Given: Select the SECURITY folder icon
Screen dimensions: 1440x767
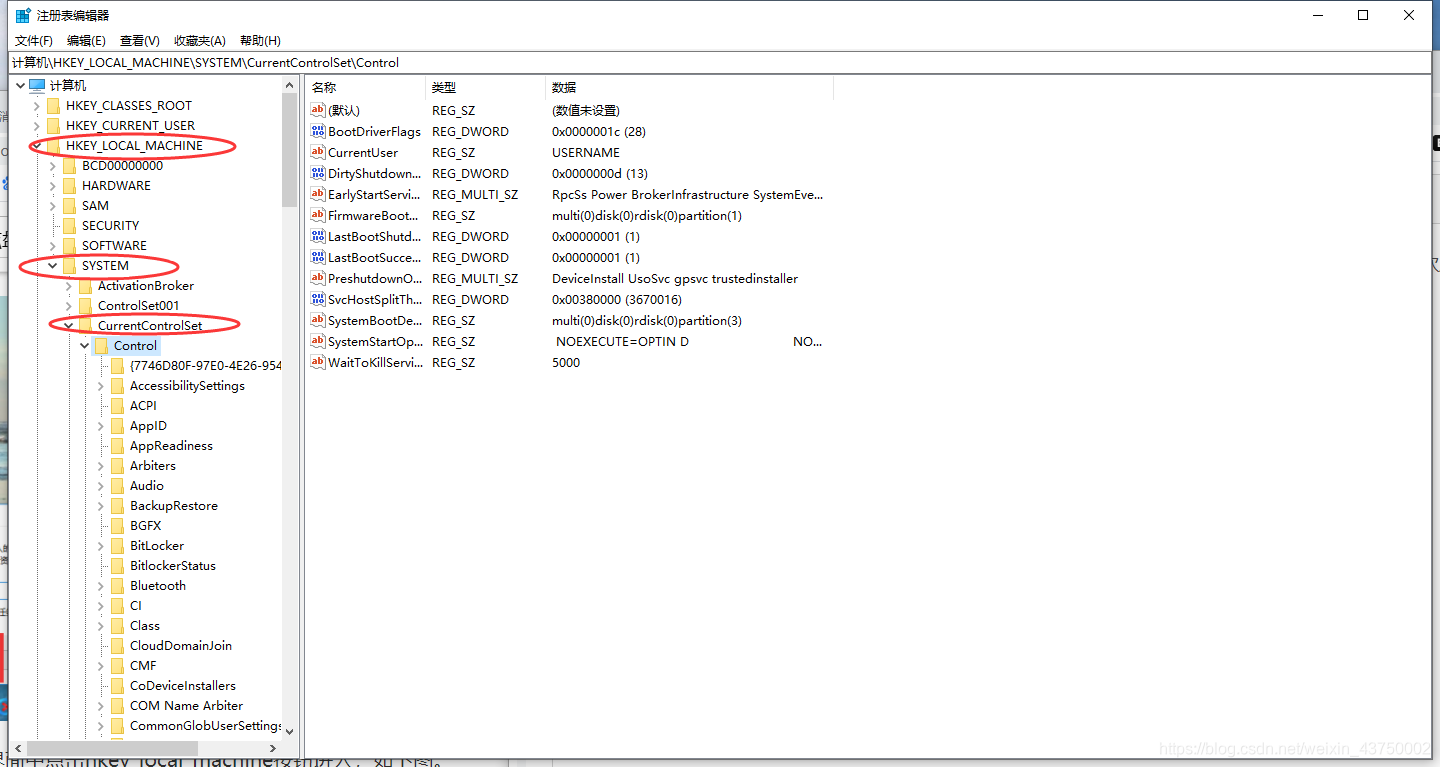Looking at the screenshot, I should click(x=69, y=226).
